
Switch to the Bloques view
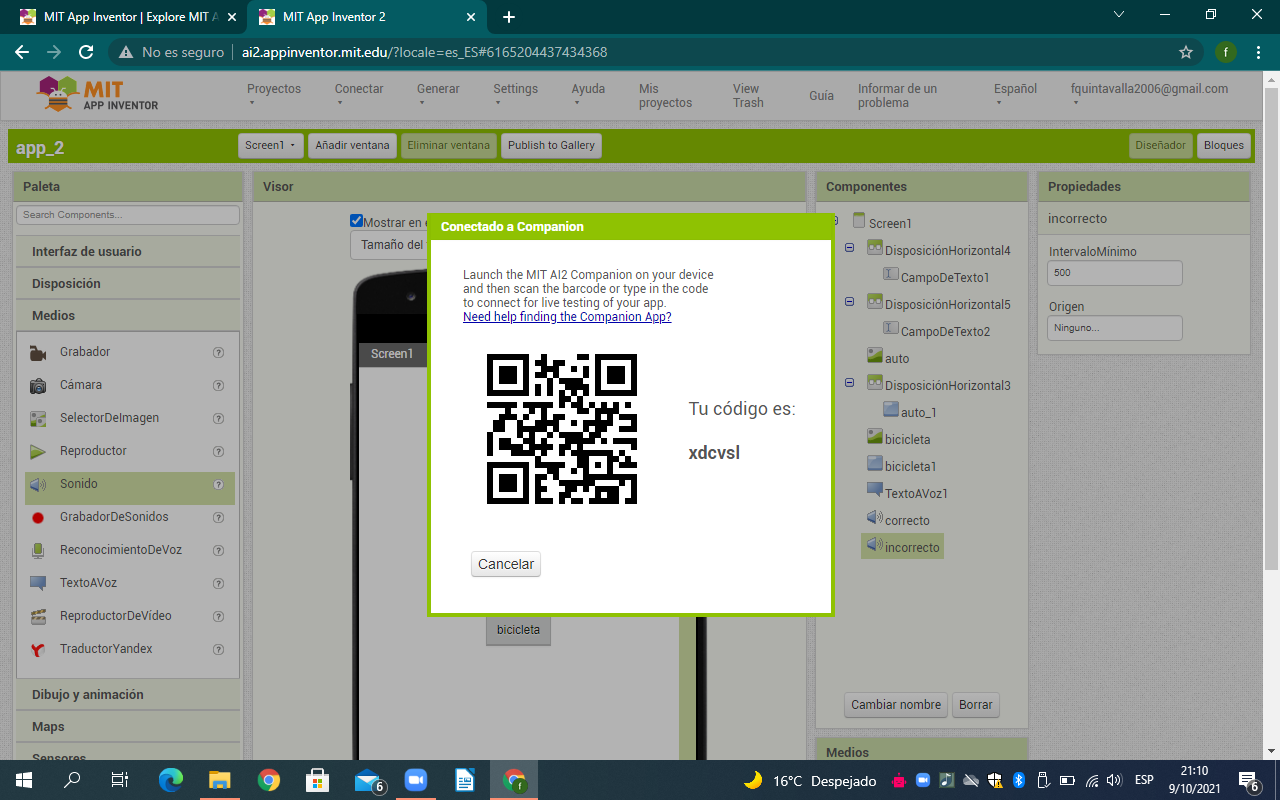tap(1224, 146)
